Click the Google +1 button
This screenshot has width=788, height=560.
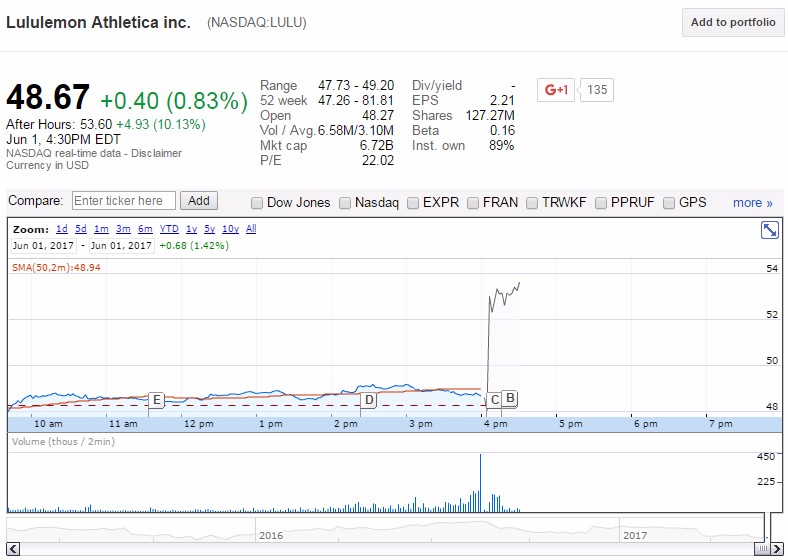(x=555, y=90)
